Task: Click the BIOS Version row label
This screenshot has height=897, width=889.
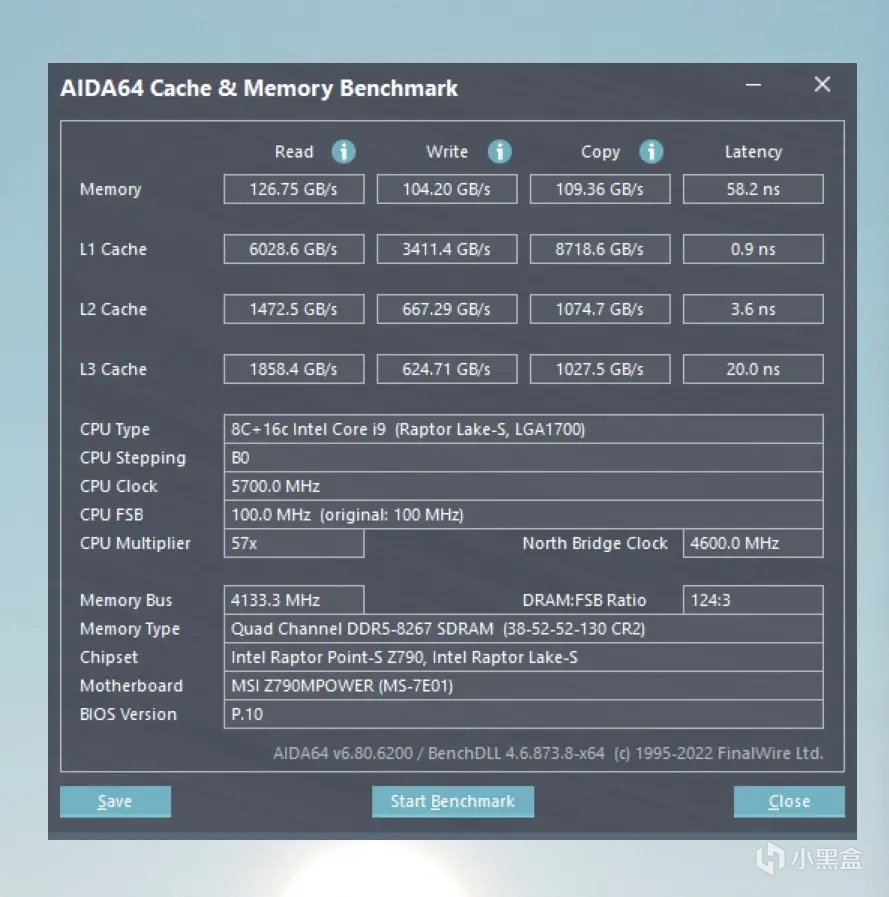Action: (128, 715)
